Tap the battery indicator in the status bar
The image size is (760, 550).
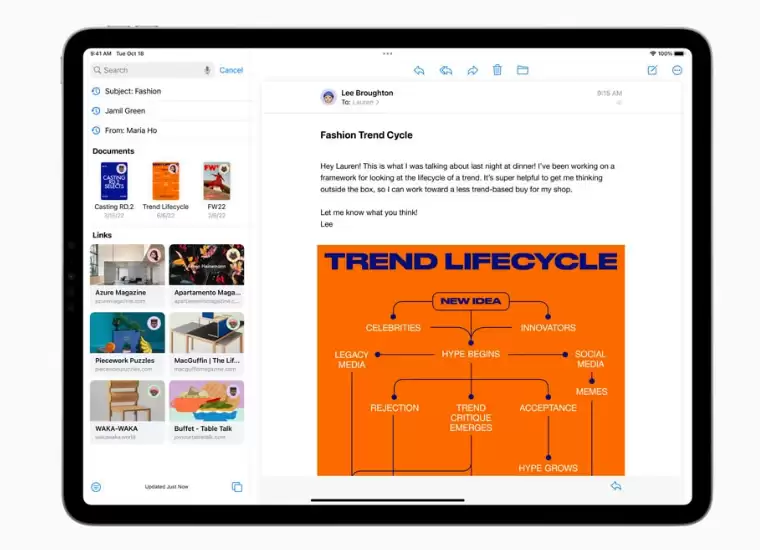[x=679, y=54]
